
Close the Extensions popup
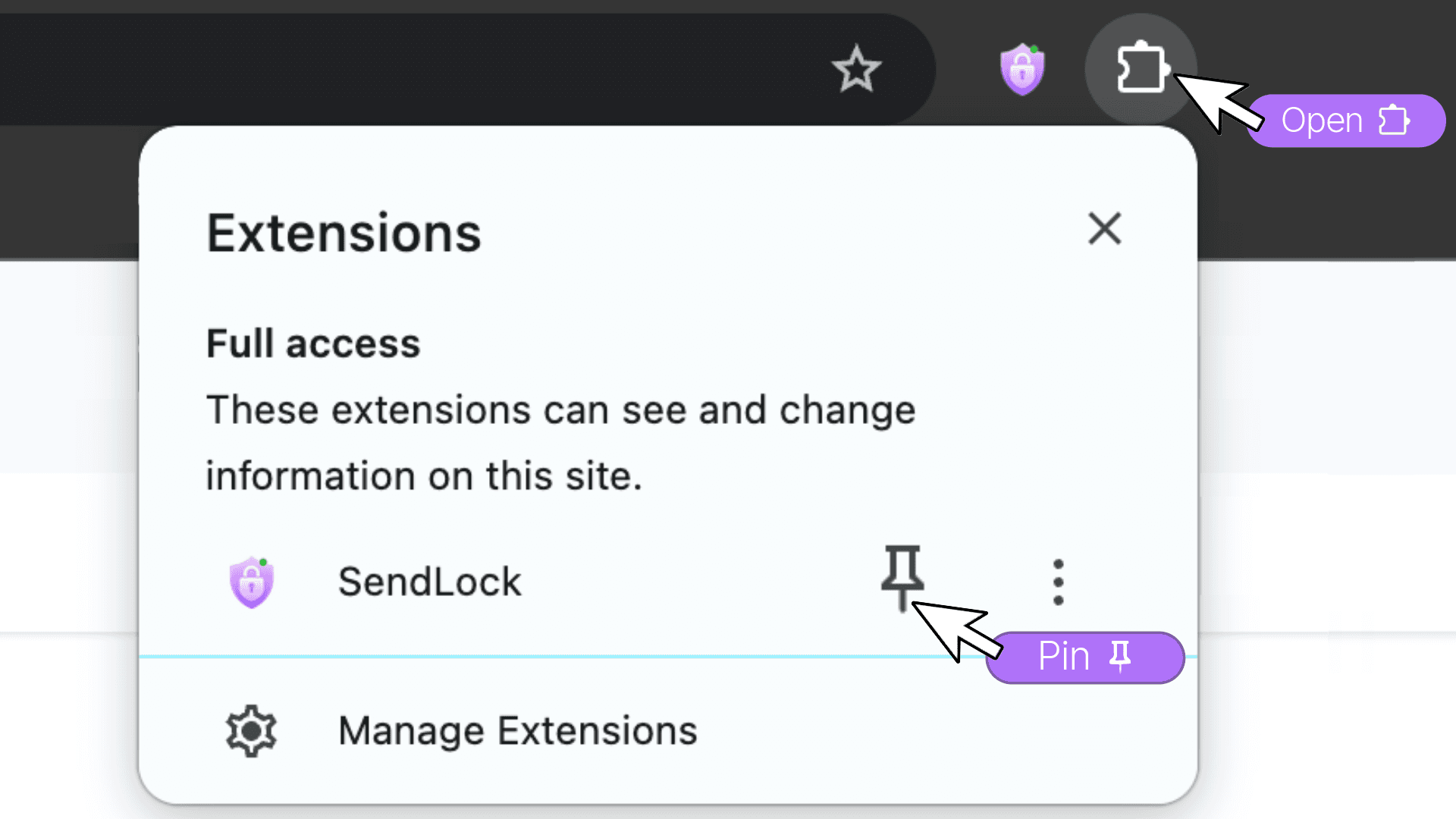(x=1104, y=229)
